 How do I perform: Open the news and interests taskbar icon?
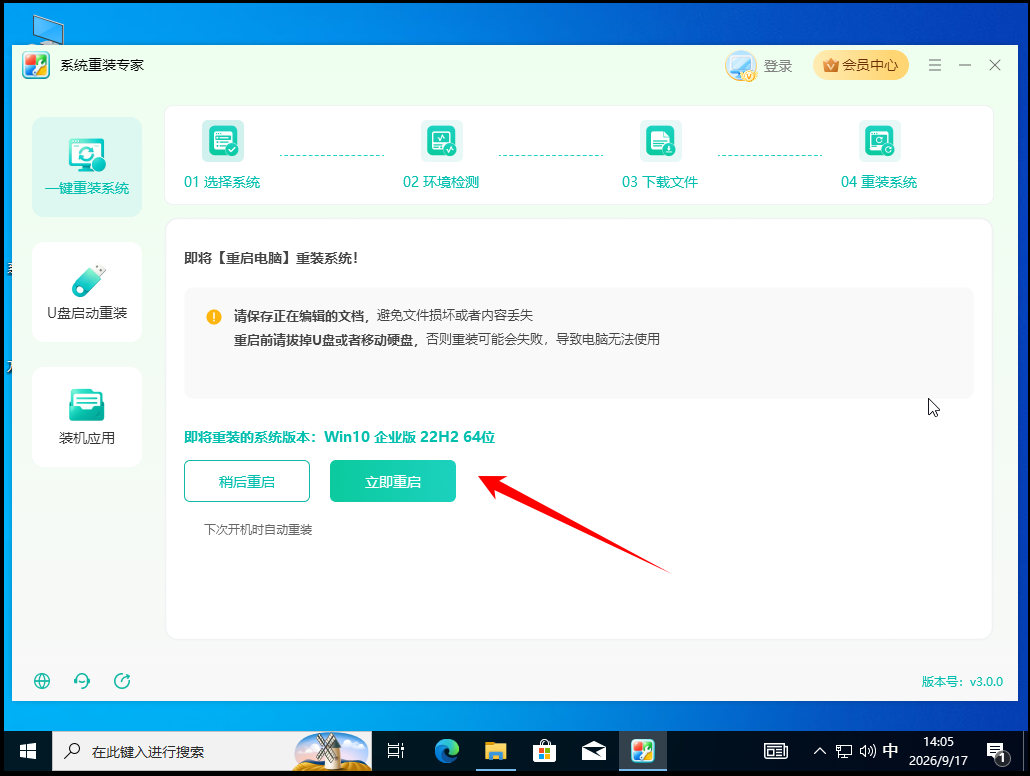click(776, 751)
